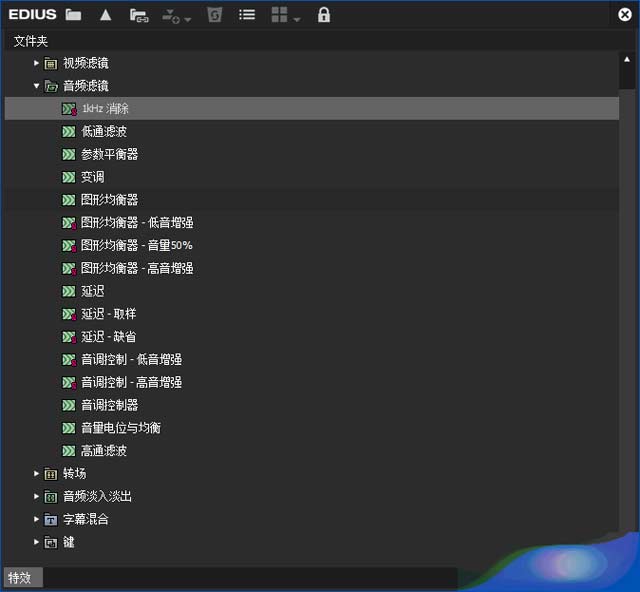The width and height of the screenshot is (640, 592).
Task: Select the 音频淡入淡出 folder label
Action: (x=97, y=496)
